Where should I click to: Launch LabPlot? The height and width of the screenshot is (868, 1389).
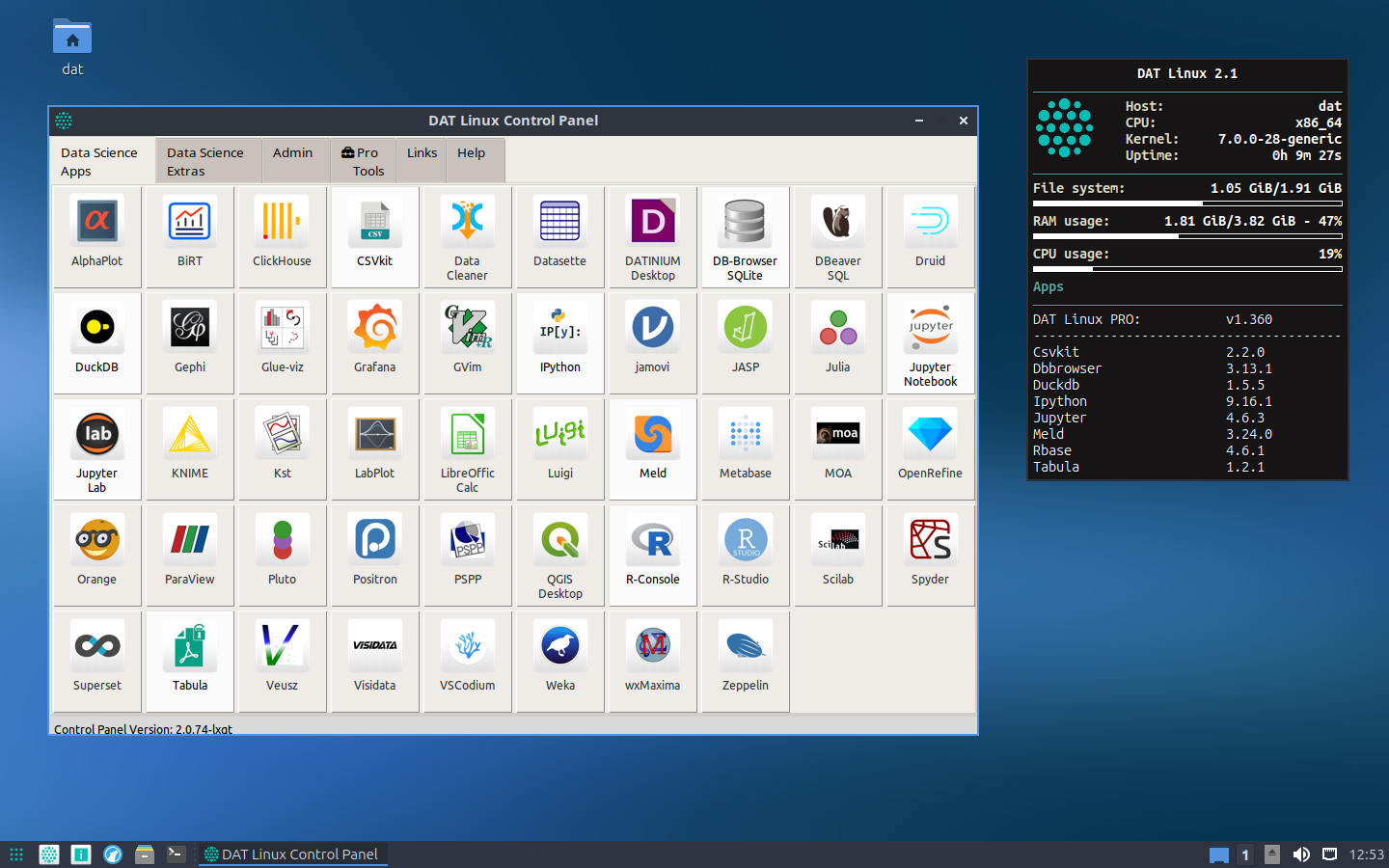click(x=375, y=449)
